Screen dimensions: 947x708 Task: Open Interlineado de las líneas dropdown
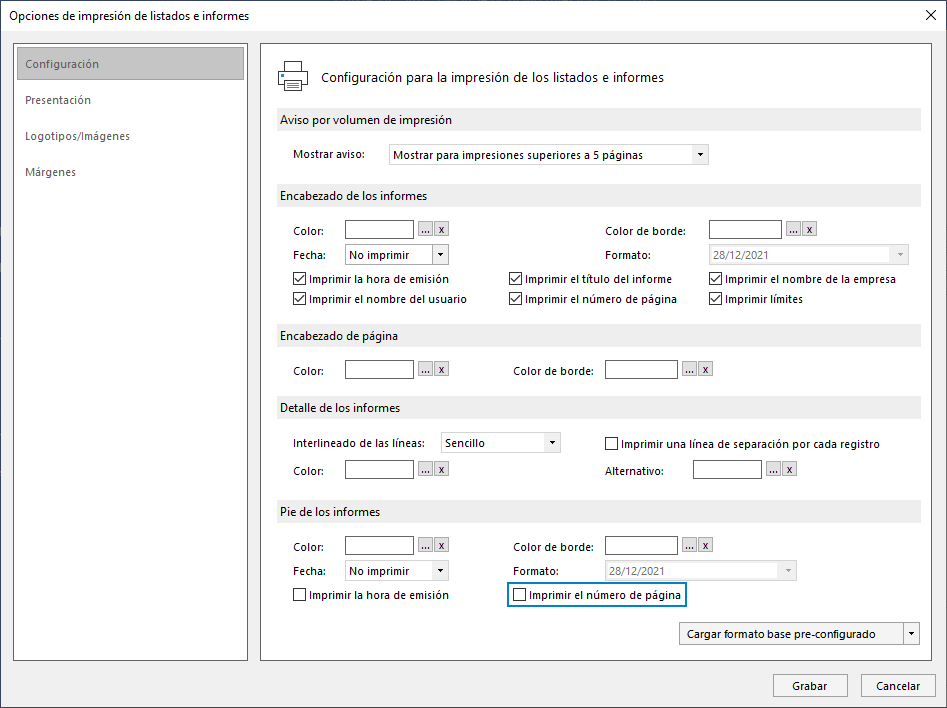[552, 443]
